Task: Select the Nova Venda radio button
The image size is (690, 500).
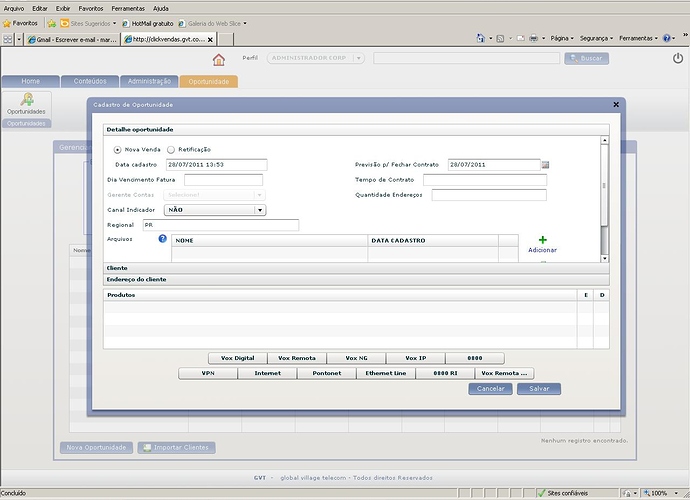Action: 118,149
